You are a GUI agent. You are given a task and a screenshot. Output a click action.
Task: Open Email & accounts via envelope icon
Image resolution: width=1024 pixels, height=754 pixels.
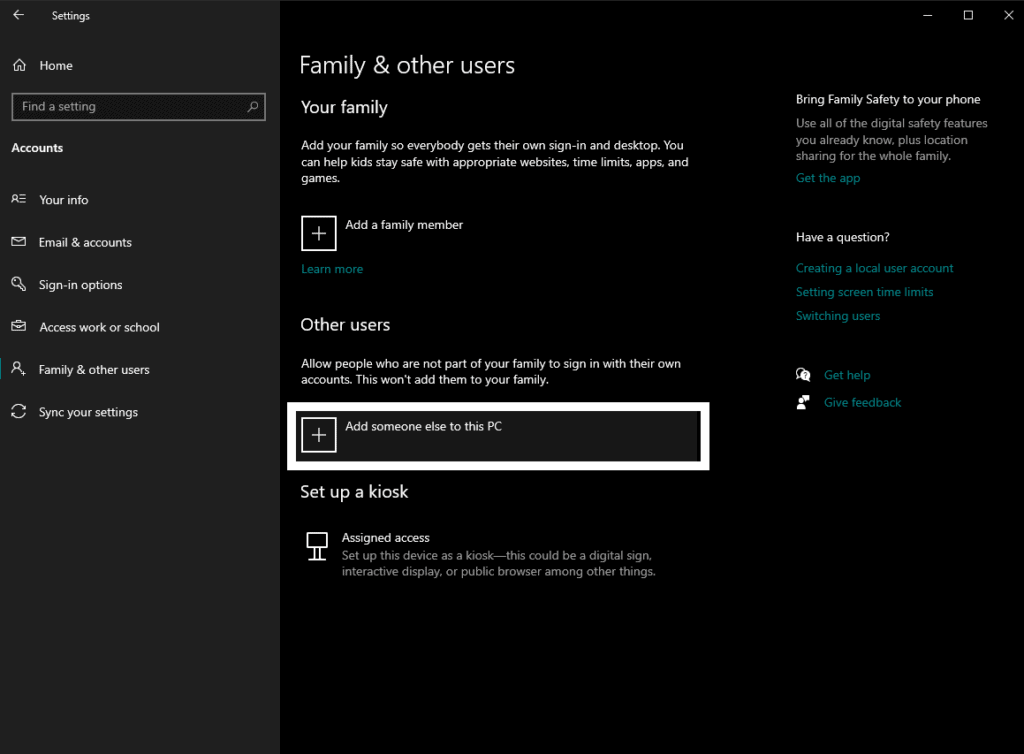20,242
